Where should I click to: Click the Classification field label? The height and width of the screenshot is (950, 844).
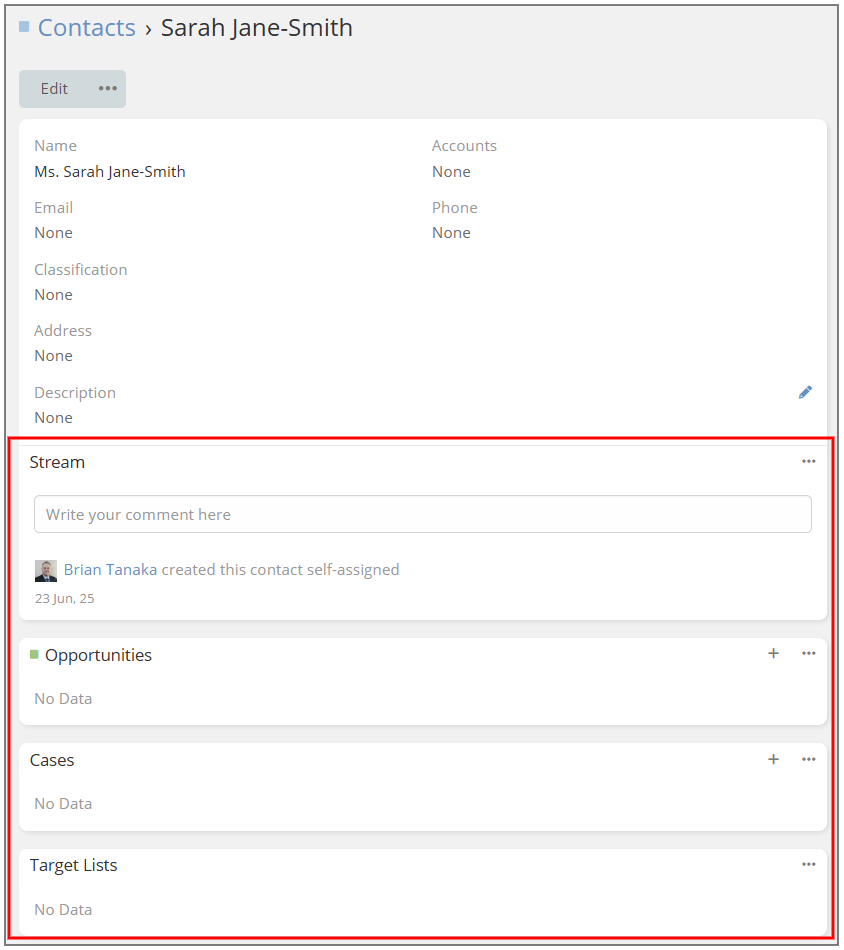pos(81,270)
